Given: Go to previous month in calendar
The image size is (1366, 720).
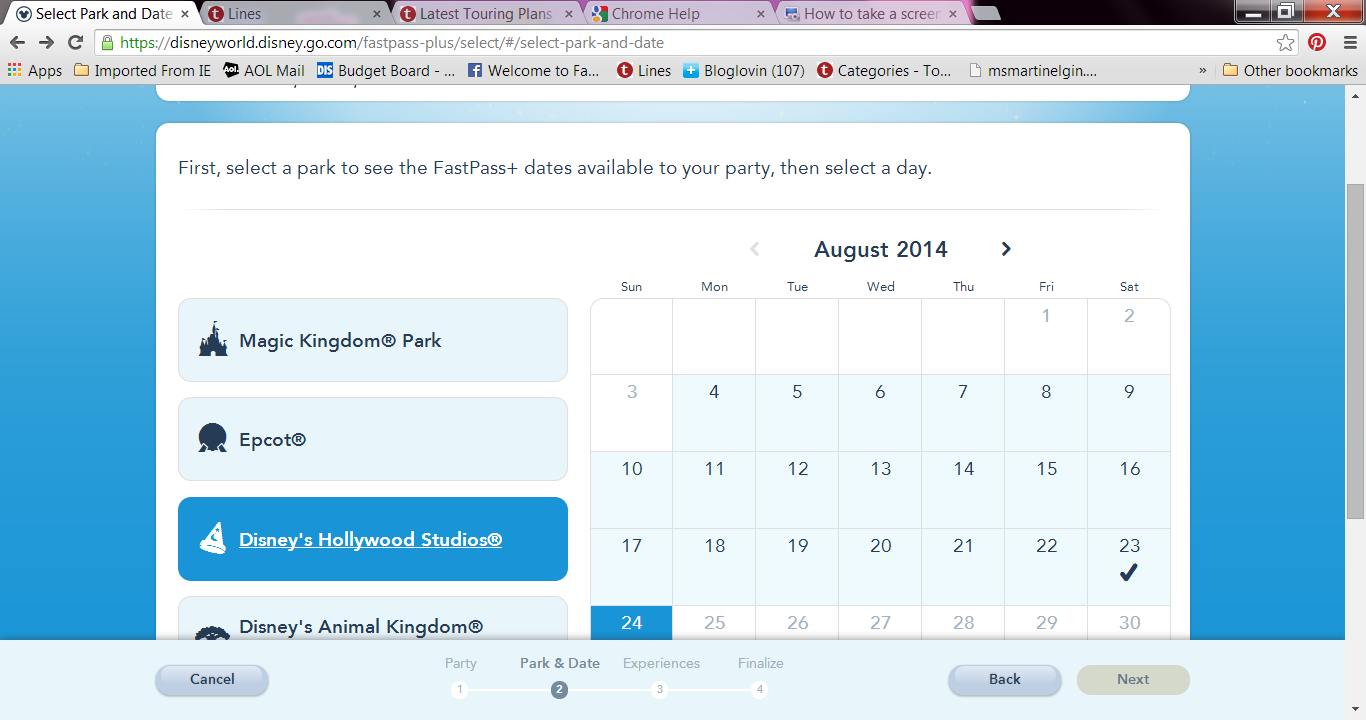Looking at the screenshot, I should 755,249.
